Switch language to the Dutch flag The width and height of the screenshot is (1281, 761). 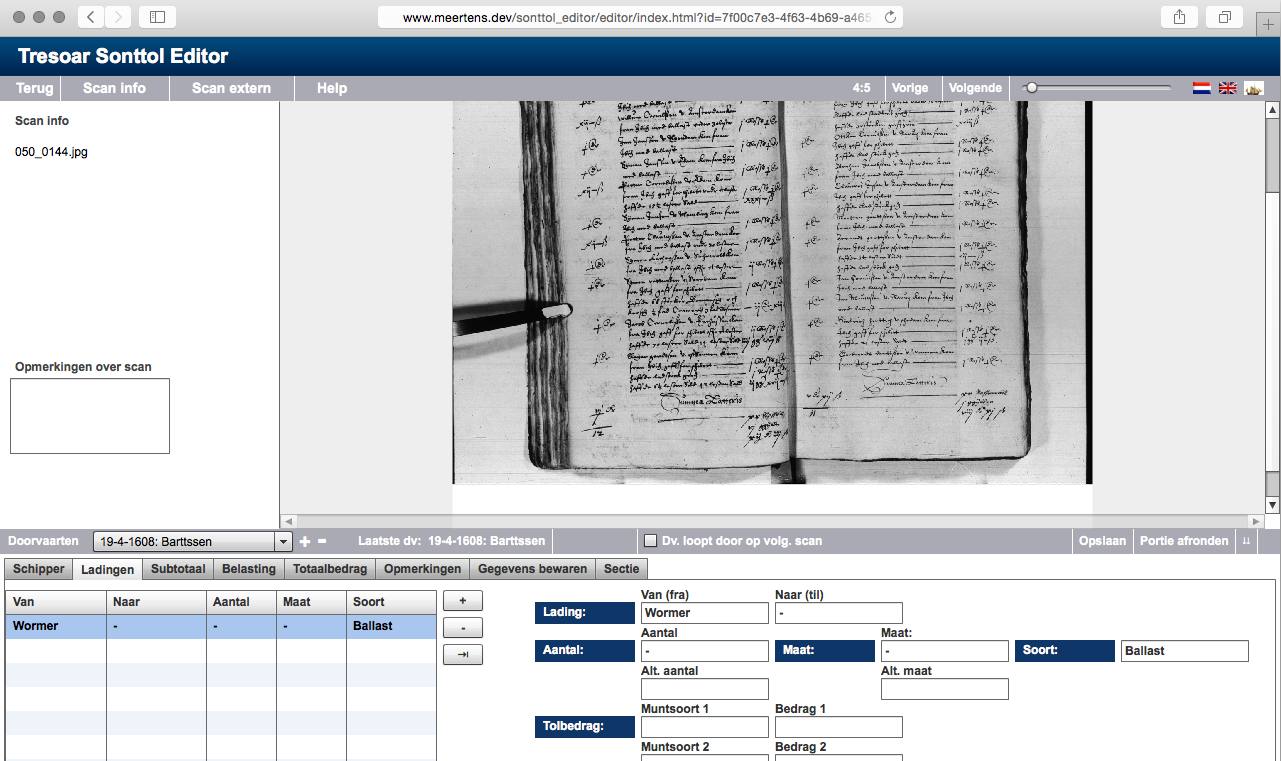click(x=1202, y=88)
